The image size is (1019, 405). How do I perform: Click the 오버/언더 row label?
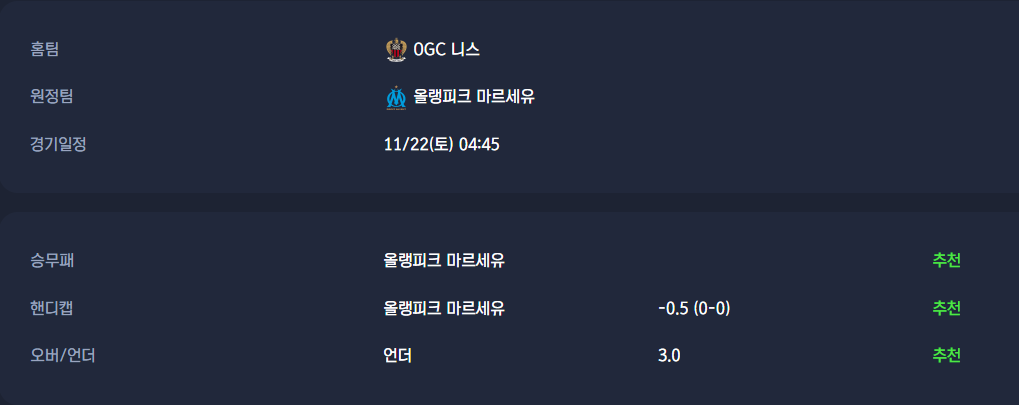pos(63,355)
